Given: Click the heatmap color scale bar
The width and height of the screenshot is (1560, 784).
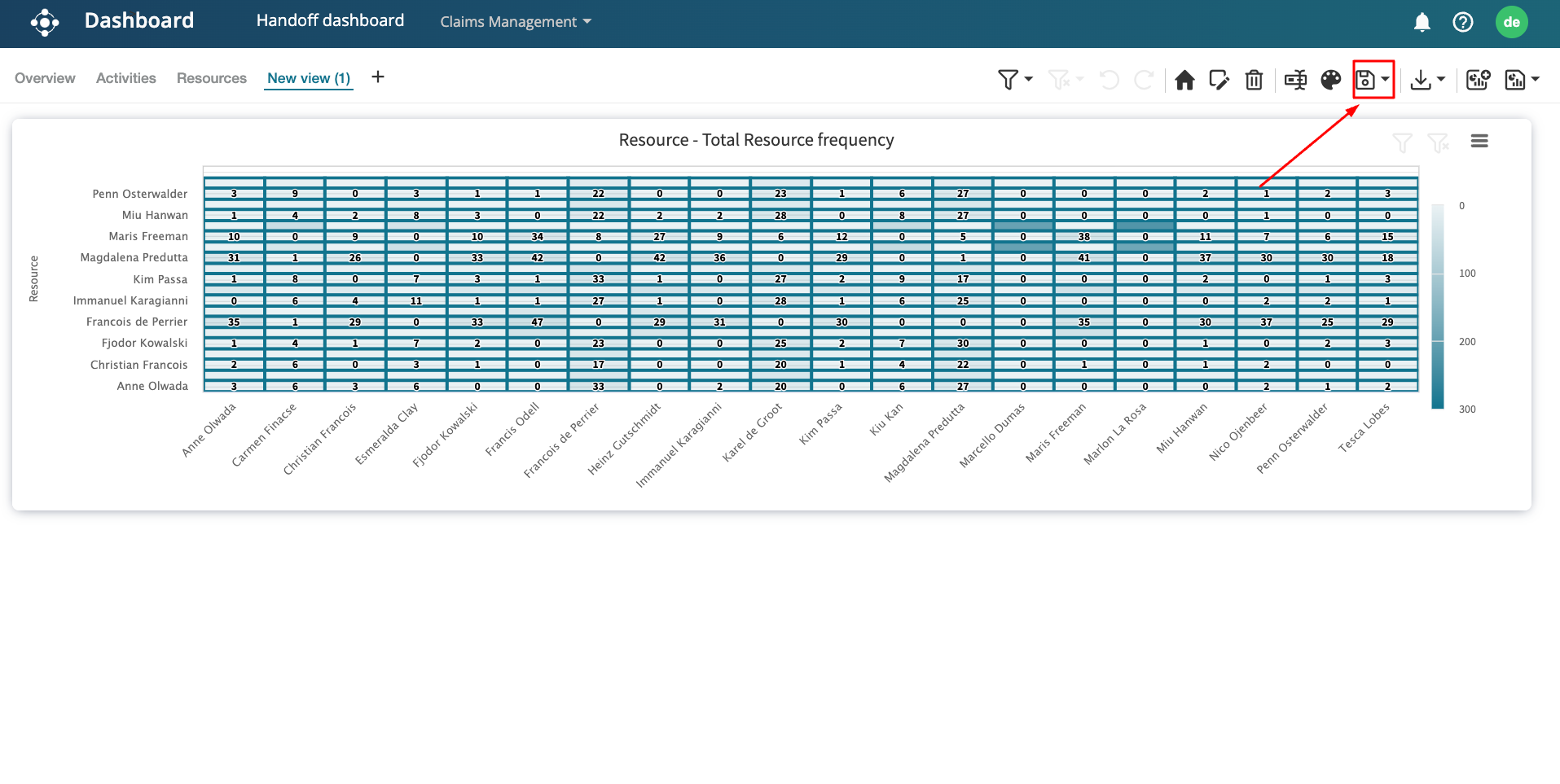Looking at the screenshot, I should (x=1438, y=306).
